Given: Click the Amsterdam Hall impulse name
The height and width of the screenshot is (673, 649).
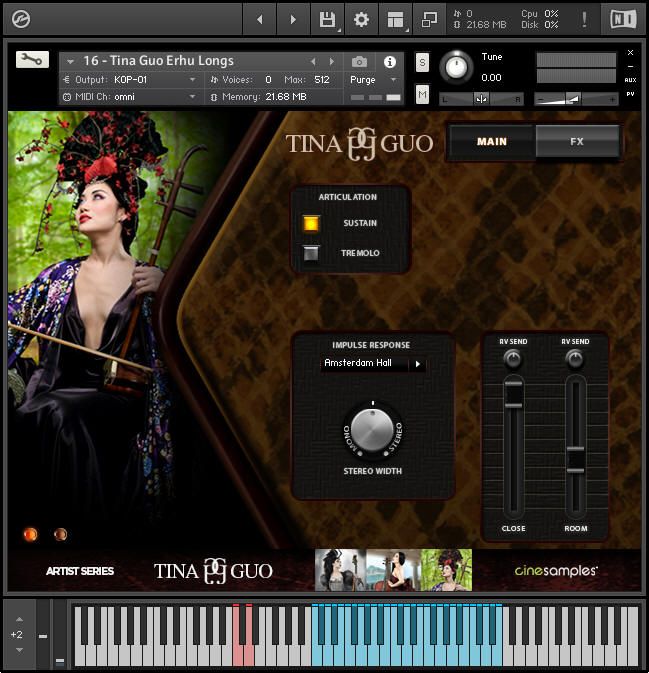Looking at the screenshot, I should click(358, 363).
